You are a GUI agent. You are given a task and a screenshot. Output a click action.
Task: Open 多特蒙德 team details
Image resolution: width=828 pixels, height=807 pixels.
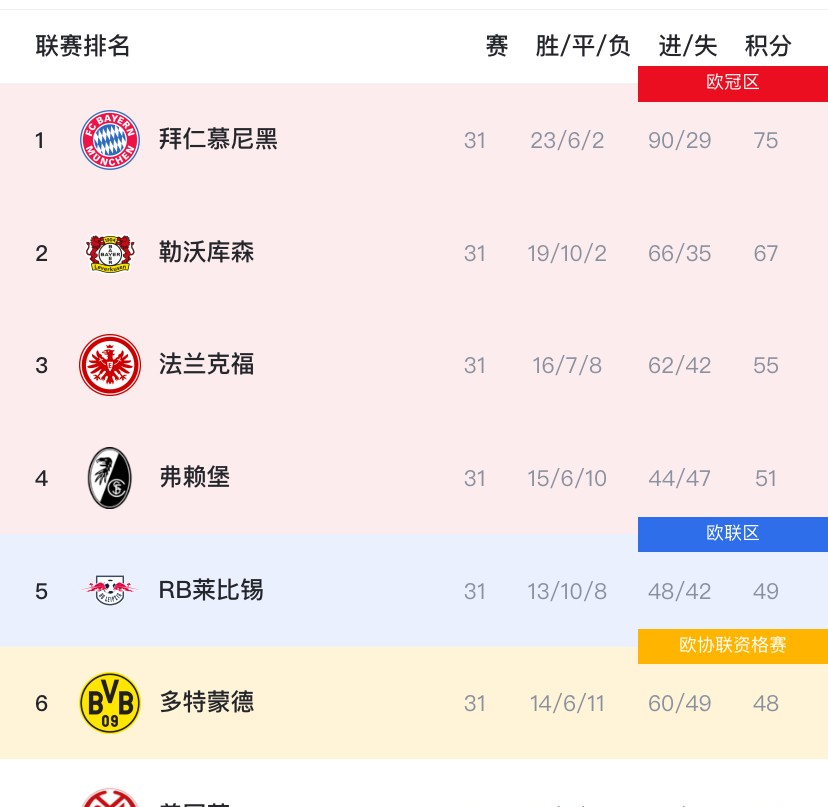(x=206, y=703)
